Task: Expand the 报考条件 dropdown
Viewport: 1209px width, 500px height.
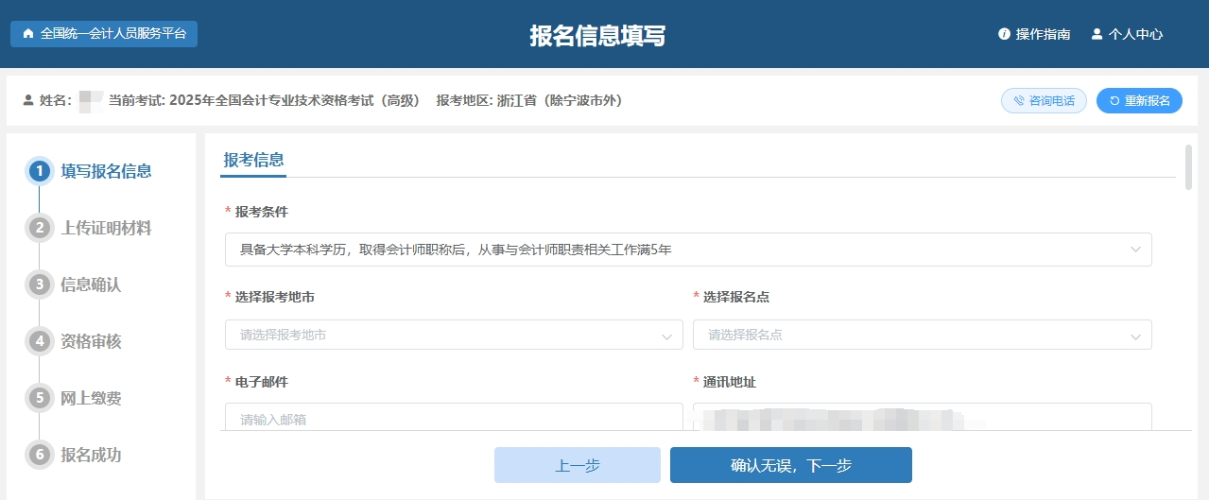Action: pos(688,249)
